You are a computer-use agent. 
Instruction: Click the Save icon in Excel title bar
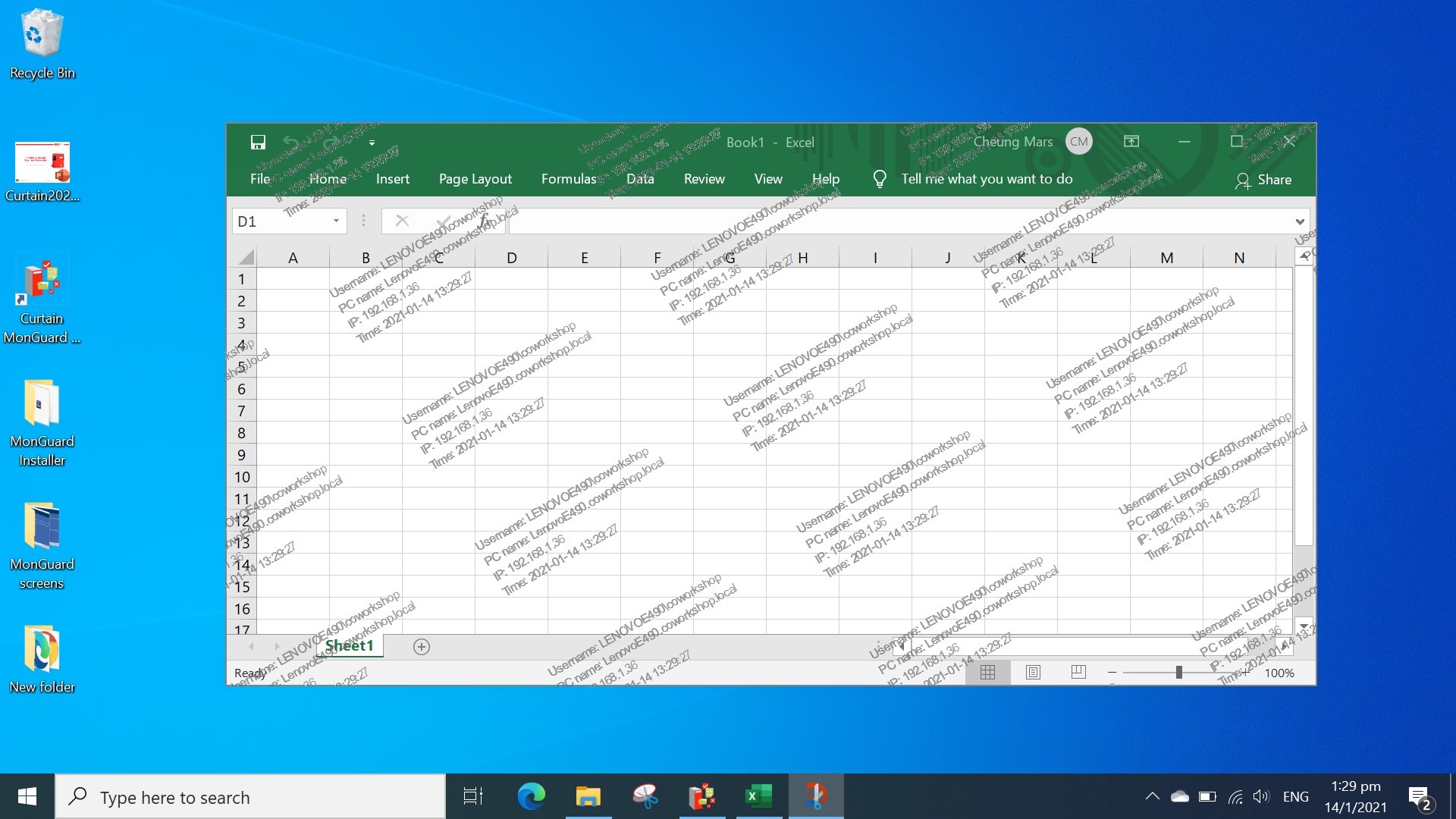258,142
